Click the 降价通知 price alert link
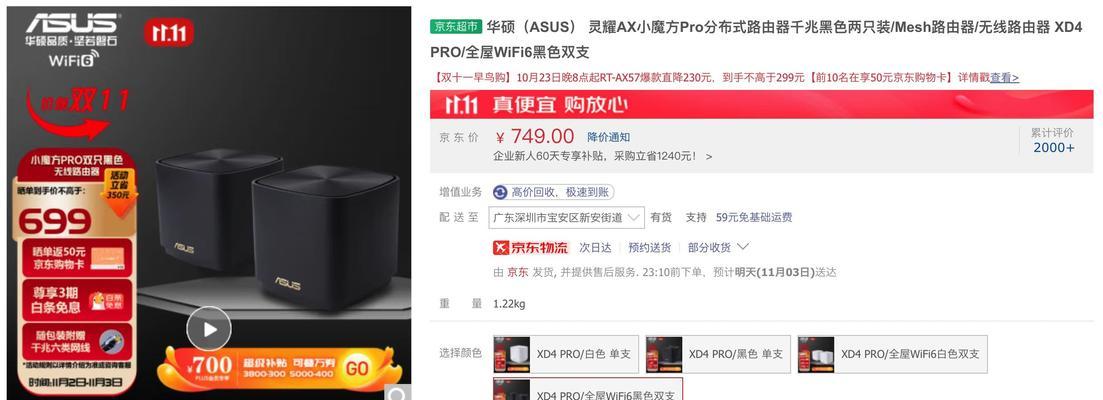Viewport: 1103px width, 400px height. 608,137
